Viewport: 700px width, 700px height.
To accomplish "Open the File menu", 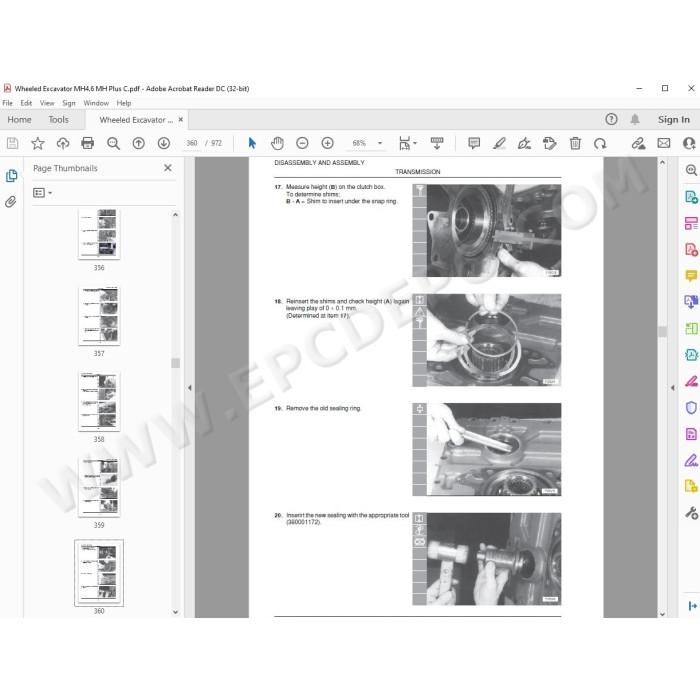I will coord(8,103).
